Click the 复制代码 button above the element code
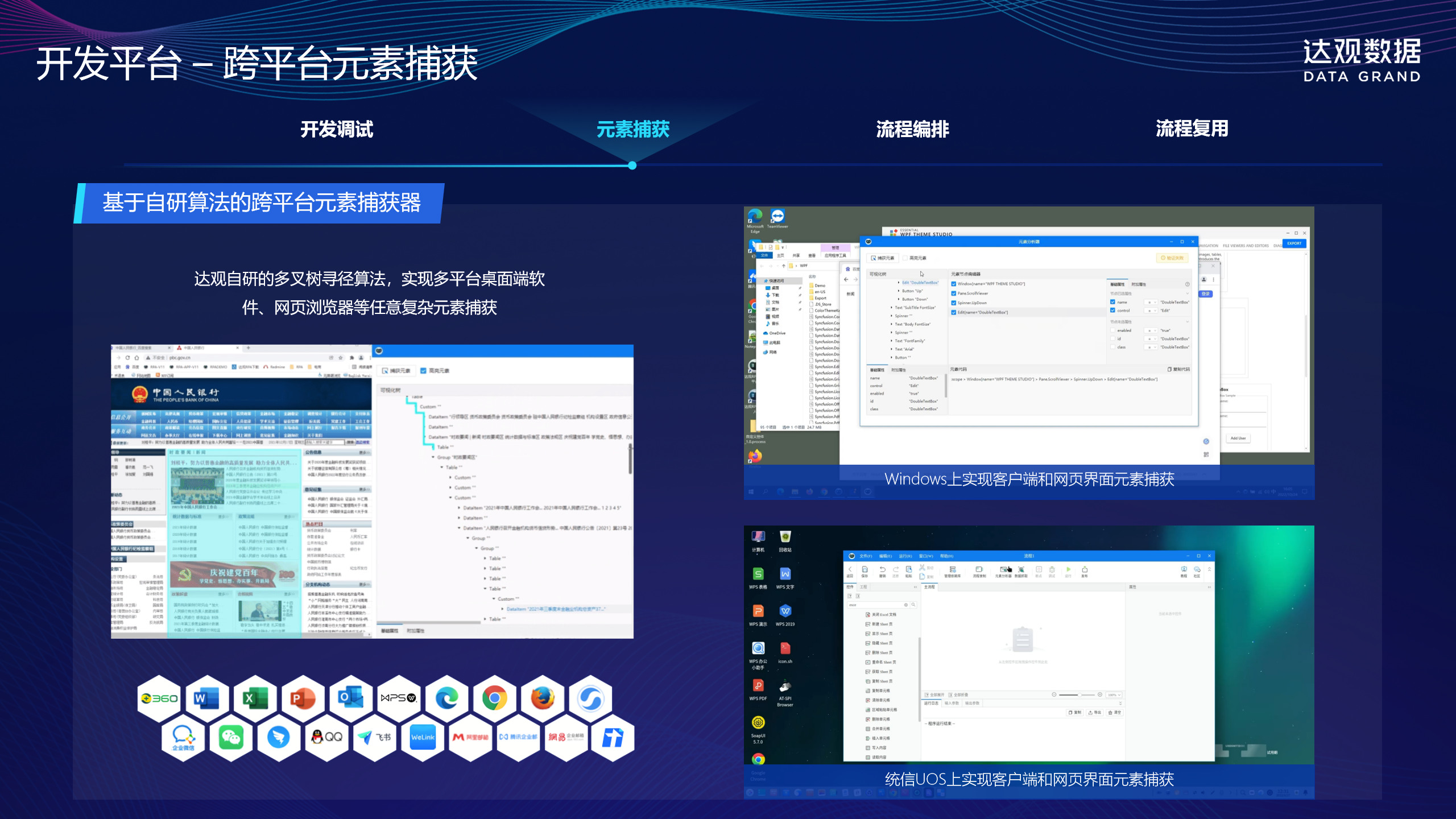1456x819 pixels. [x=1178, y=370]
